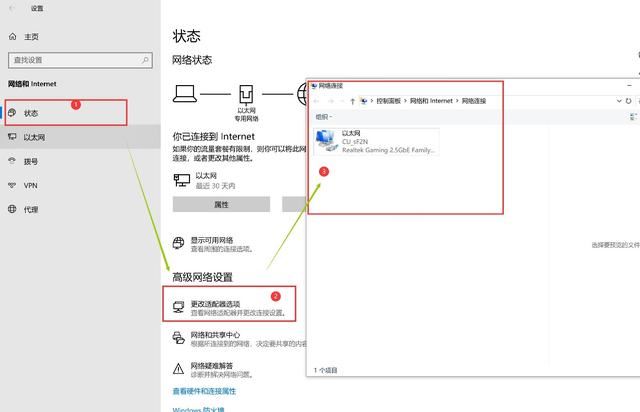Click the Up arrow in Network Connections
Viewport: 640px width, 412px height.
[x=352, y=101]
